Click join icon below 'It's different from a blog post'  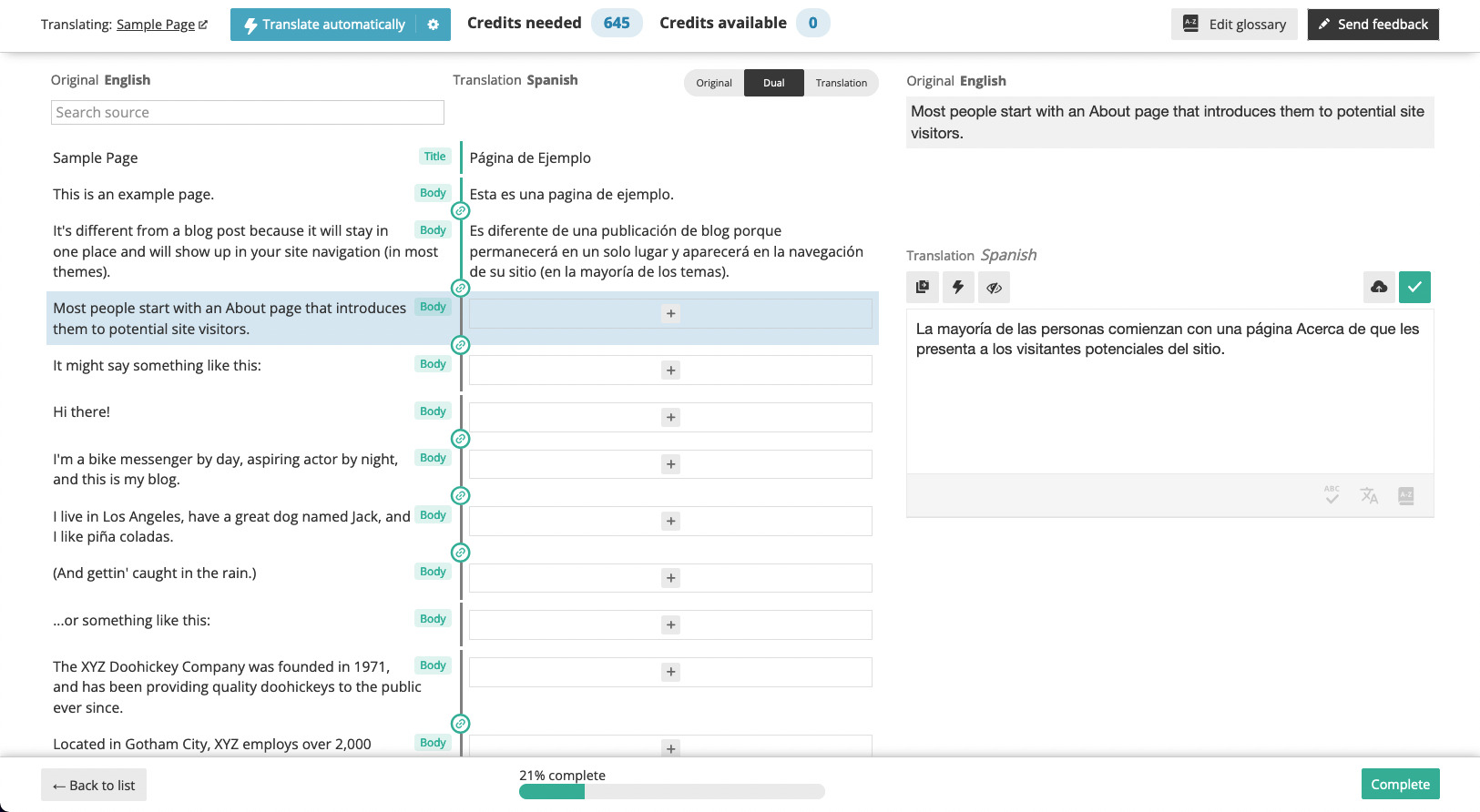[461, 289]
